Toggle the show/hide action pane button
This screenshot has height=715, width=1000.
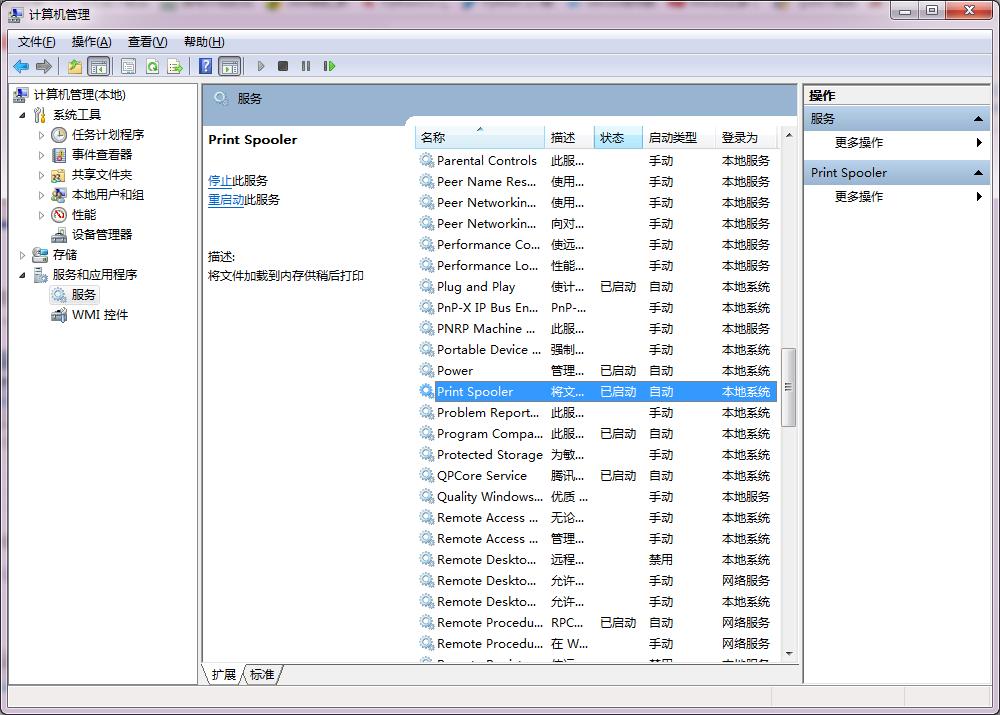[x=230, y=67]
